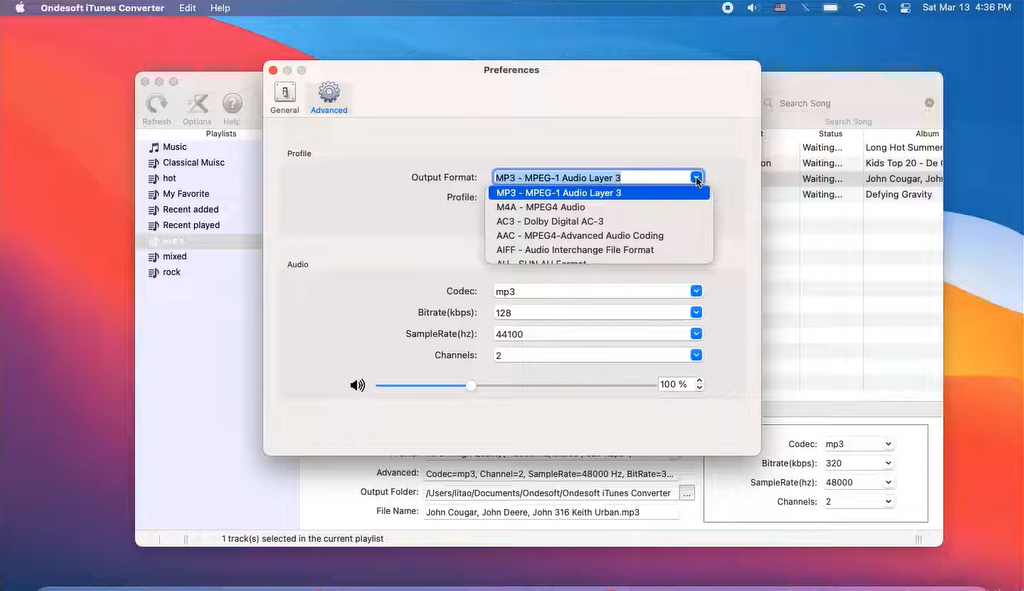The height and width of the screenshot is (591, 1024).
Task: Click the battery status icon
Action: click(x=831, y=8)
